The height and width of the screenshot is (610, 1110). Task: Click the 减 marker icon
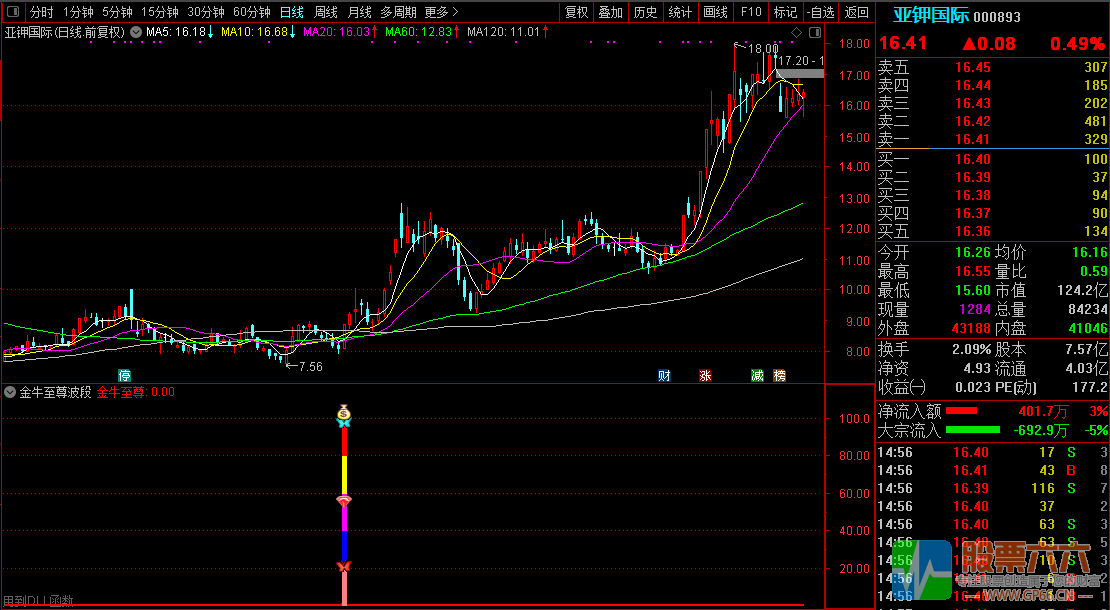click(757, 376)
